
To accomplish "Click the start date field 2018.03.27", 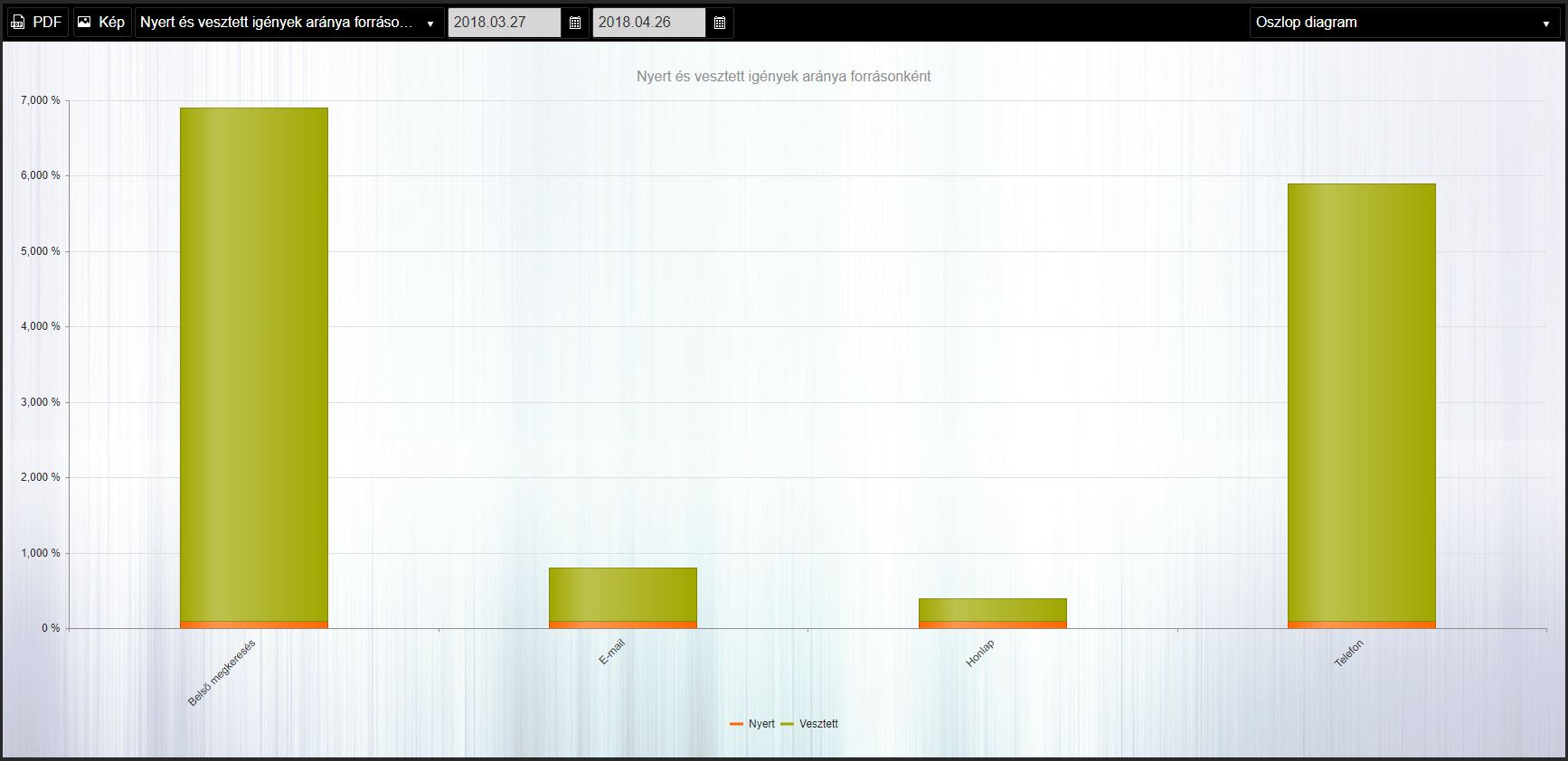I will 505,23.
